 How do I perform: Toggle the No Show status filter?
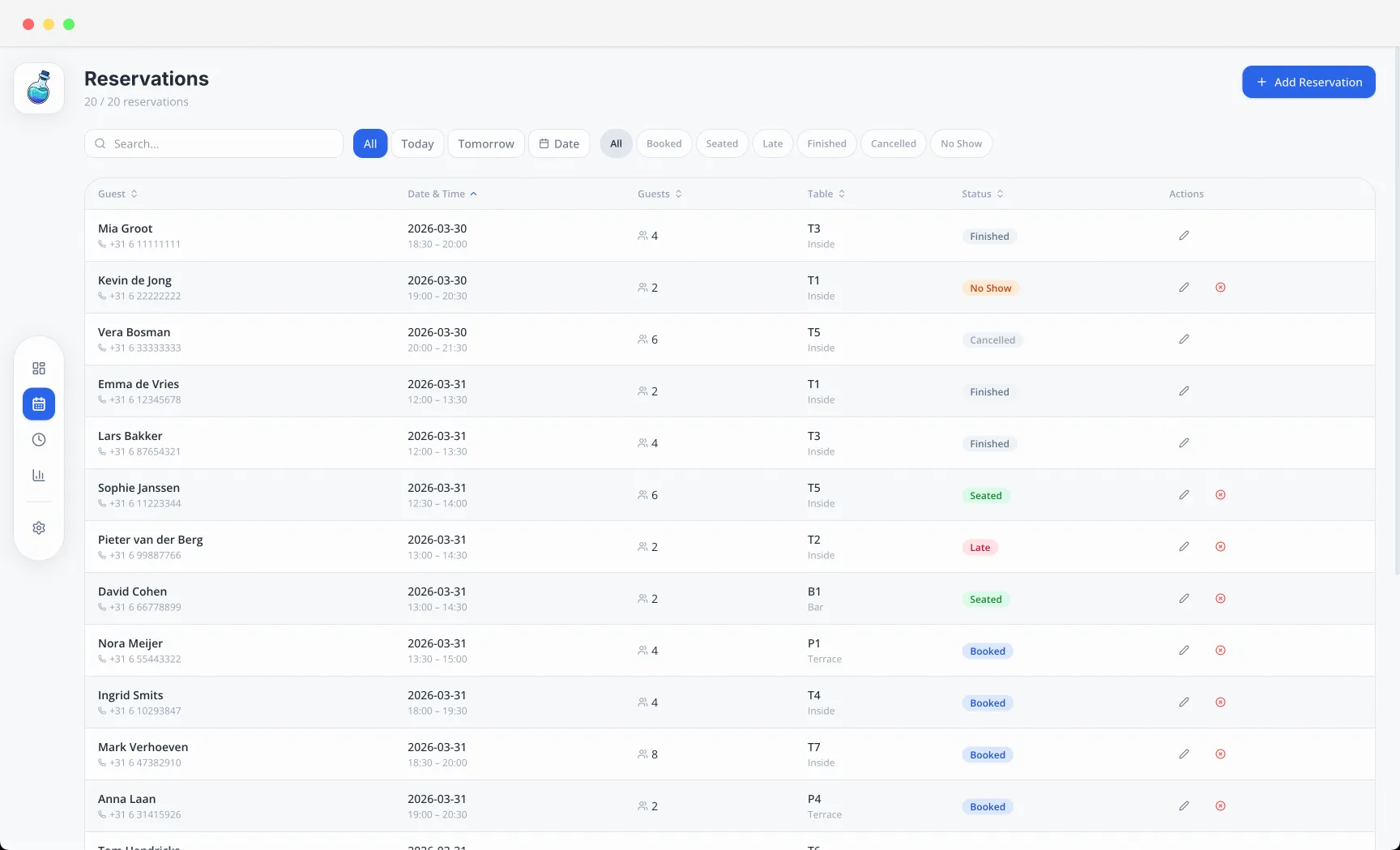point(961,144)
